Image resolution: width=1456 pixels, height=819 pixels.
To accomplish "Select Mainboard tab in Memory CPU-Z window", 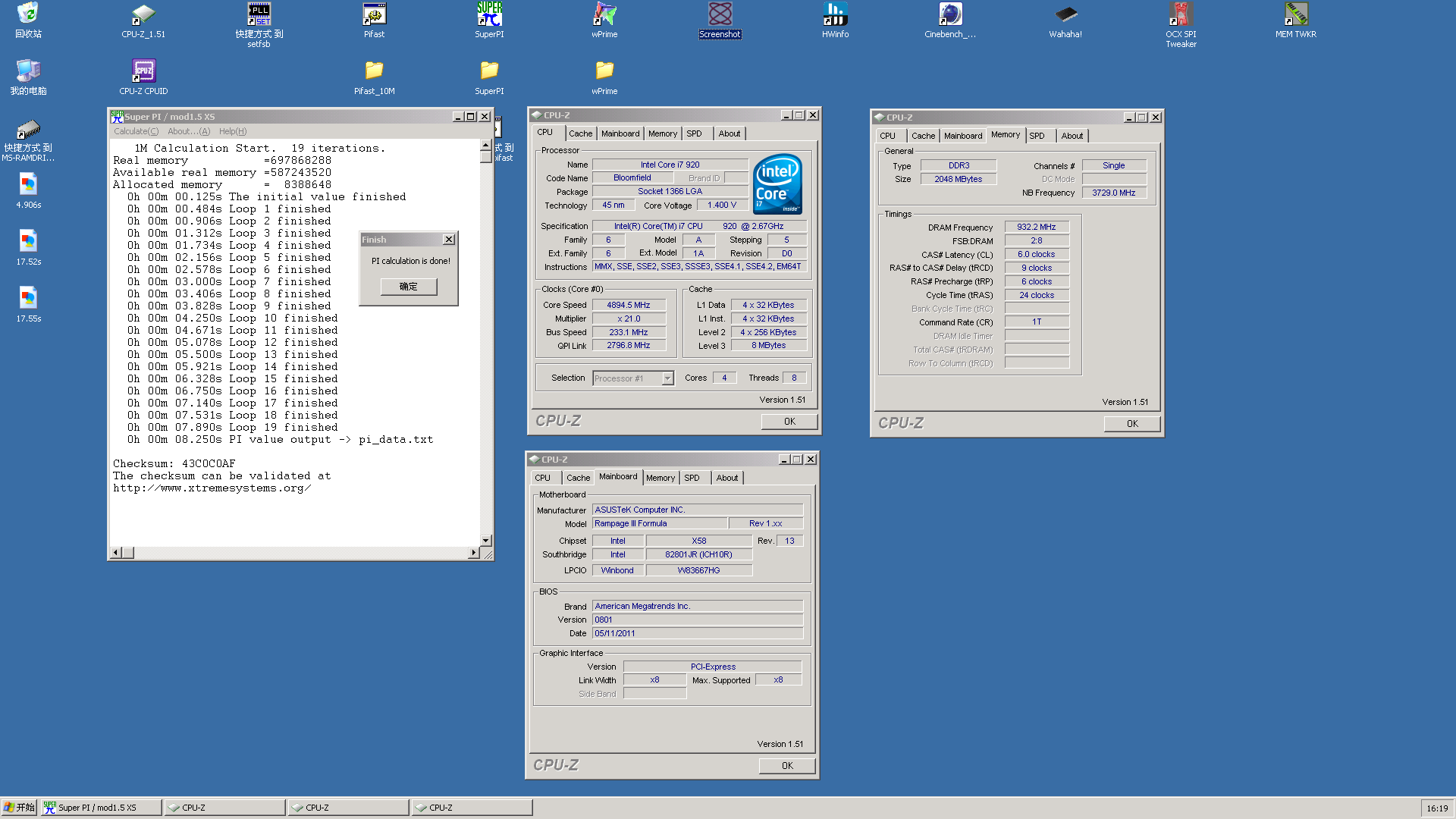I will pos(963,136).
